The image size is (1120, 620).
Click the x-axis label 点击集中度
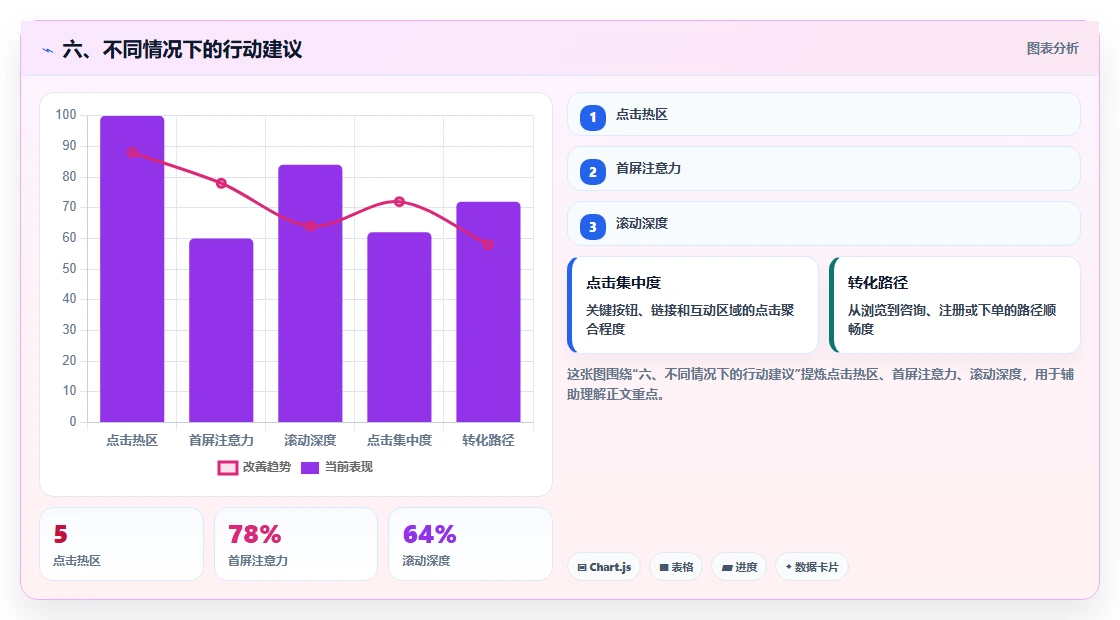click(x=399, y=441)
